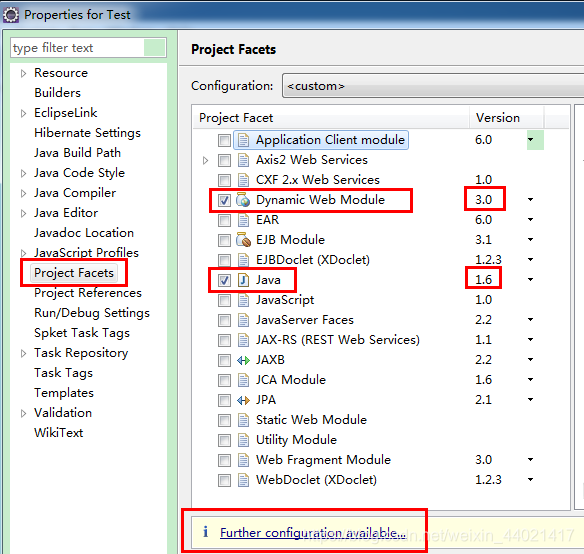Open Run/Debug Settings page
The width and height of the screenshot is (584, 554).
tap(92, 313)
